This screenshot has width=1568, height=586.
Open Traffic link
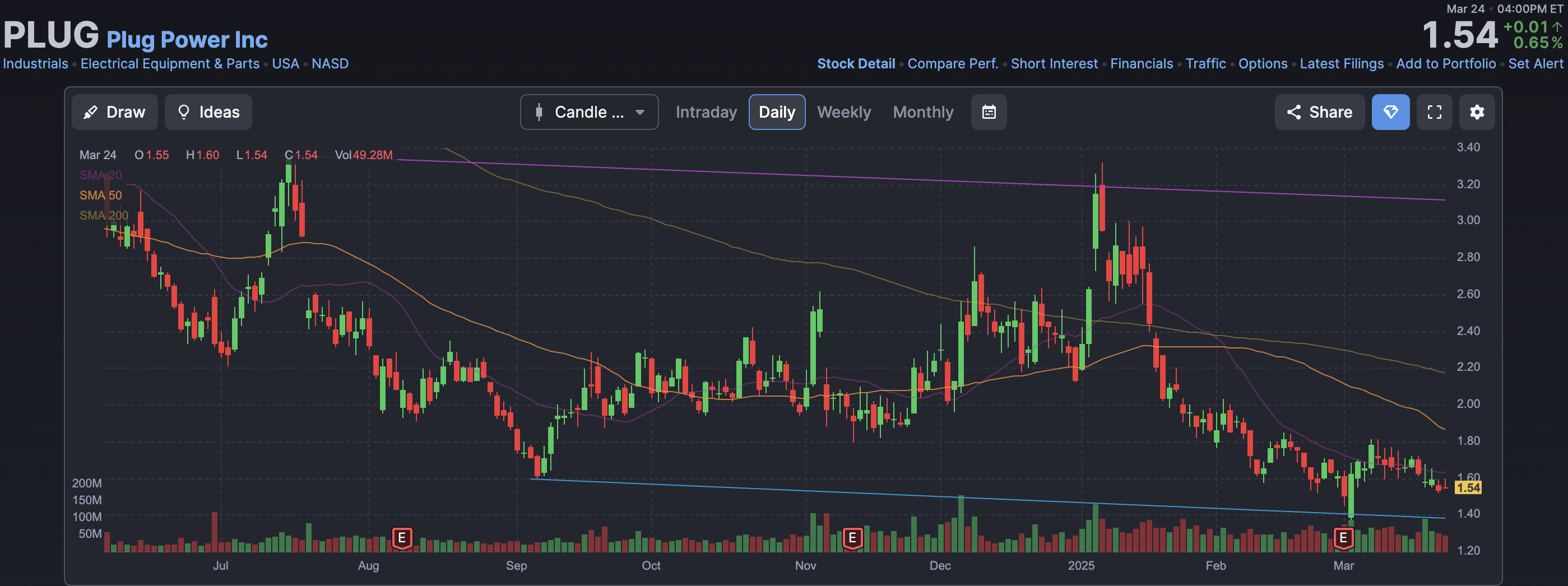[x=1205, y=64]
